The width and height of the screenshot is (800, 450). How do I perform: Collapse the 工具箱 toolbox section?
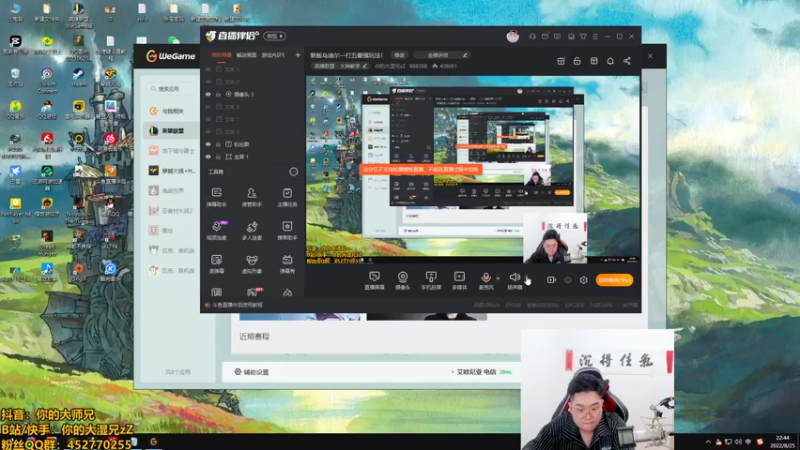[x=293, y=172]
